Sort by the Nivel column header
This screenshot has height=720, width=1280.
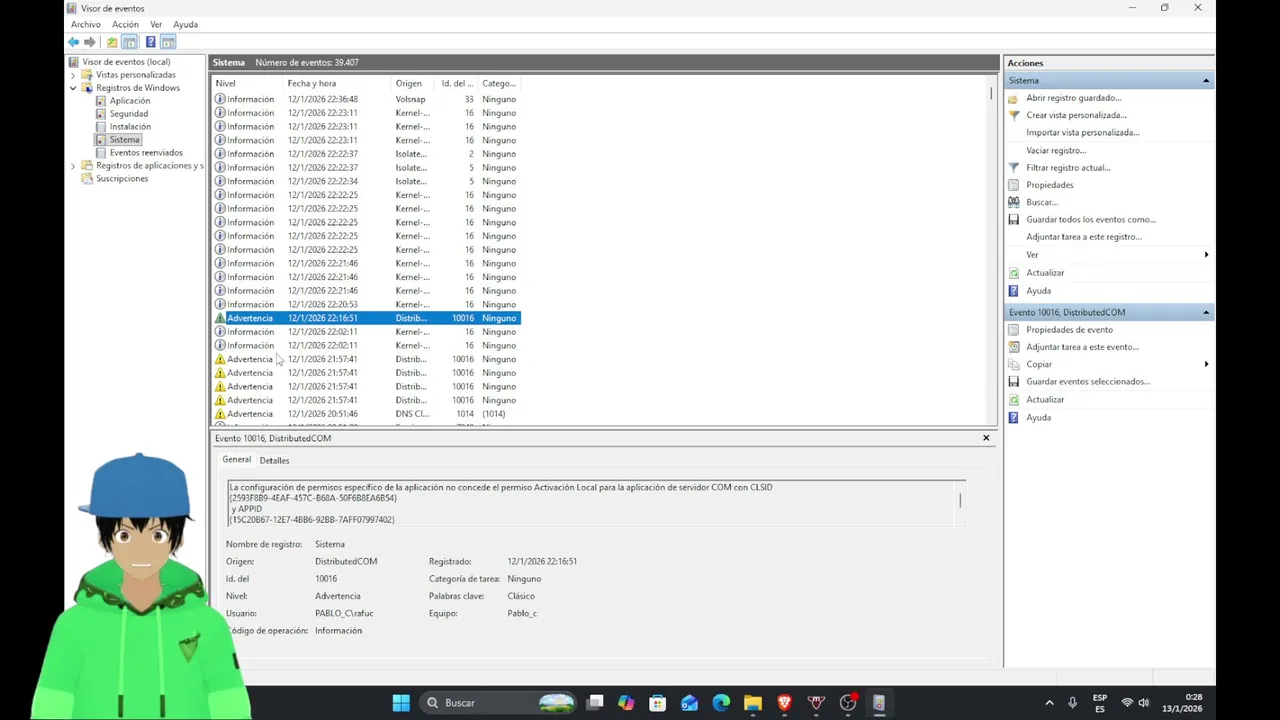248,83
